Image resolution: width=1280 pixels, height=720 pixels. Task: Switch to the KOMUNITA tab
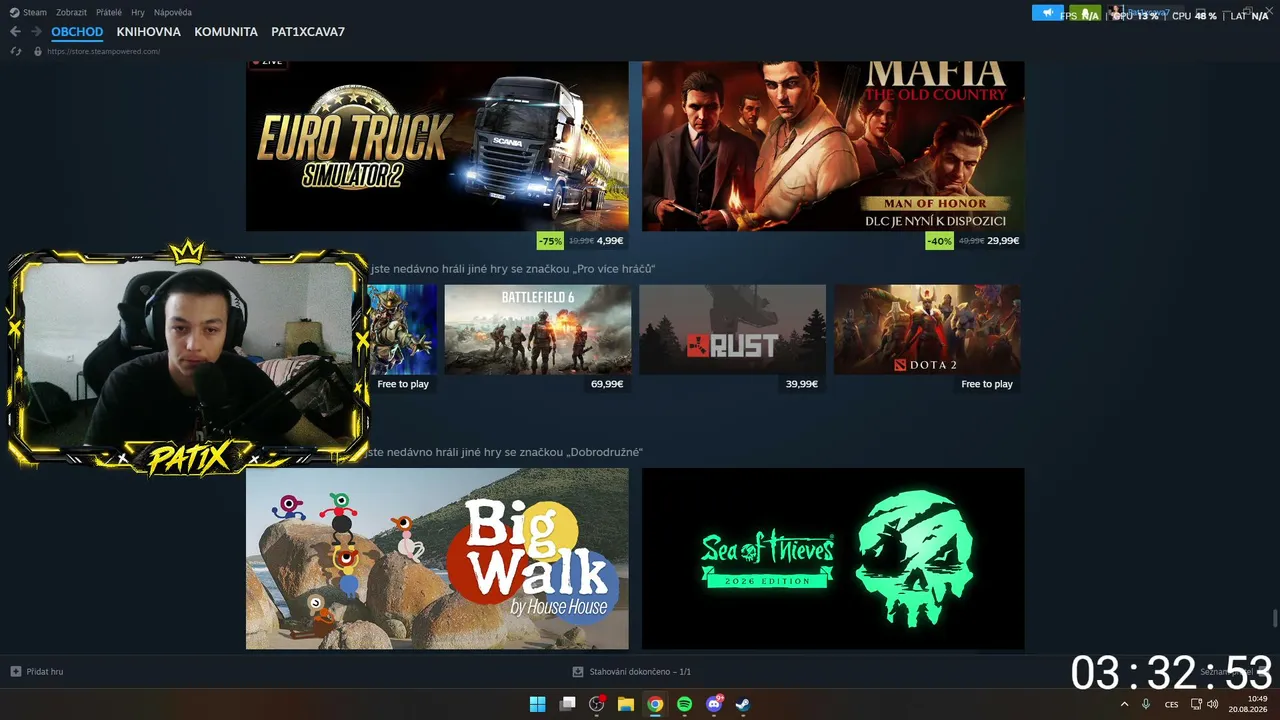point(226,32)
